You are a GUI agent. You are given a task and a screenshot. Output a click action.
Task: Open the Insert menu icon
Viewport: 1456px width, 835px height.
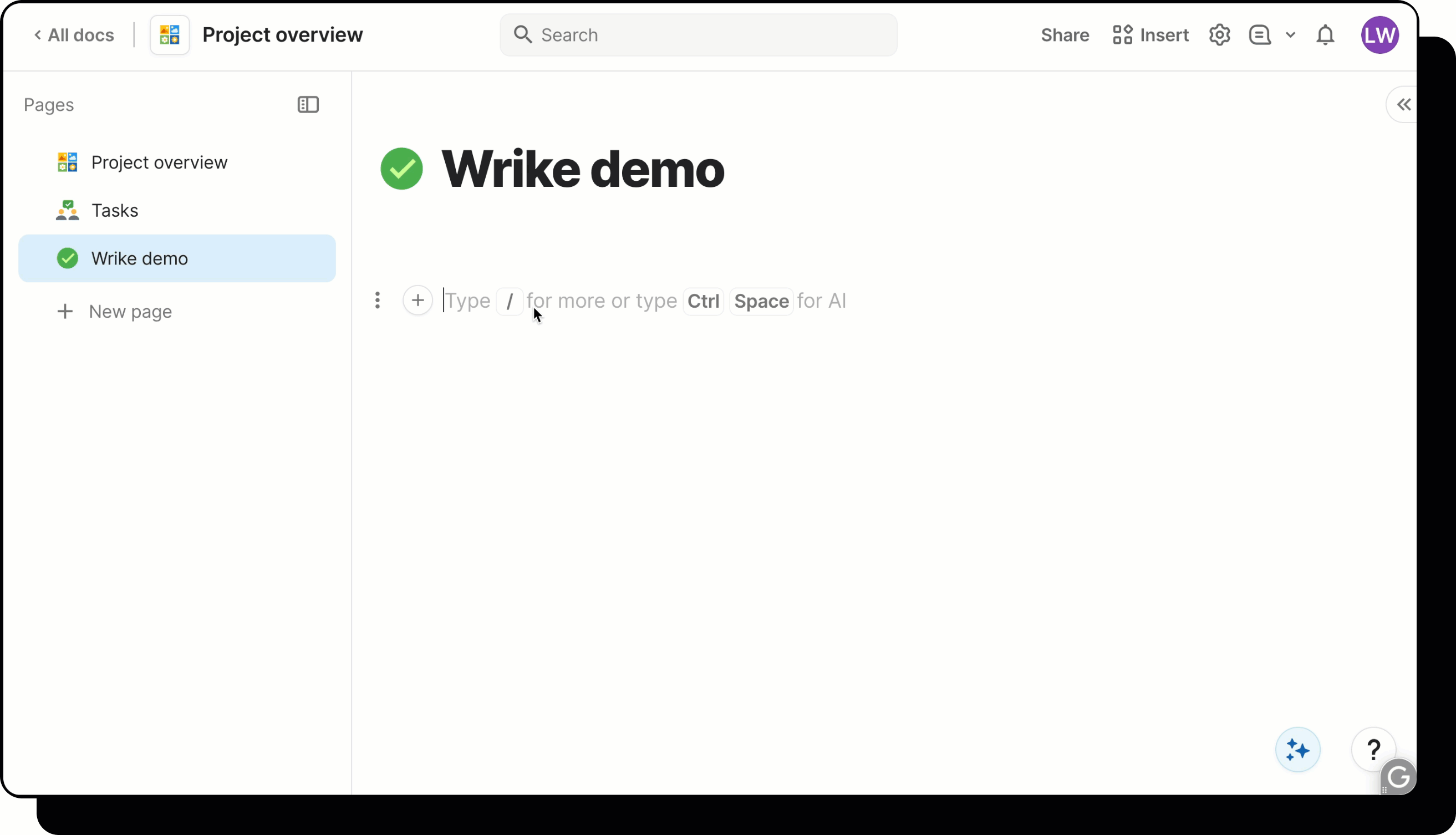(x=1122, y=34)
